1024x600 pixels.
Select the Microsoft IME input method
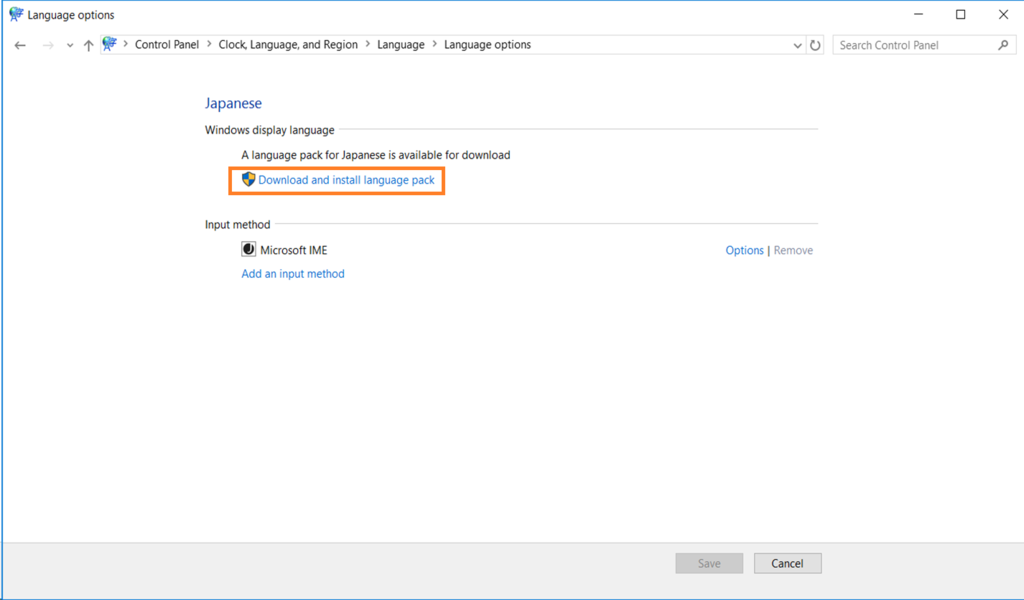point(294,250)
